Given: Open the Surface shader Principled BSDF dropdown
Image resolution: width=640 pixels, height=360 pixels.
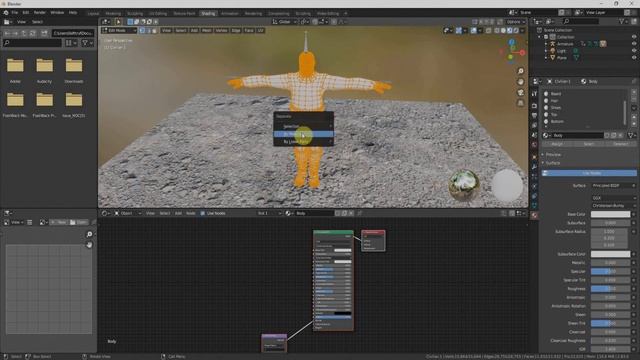Looking at the screenshot, I should 613,186.
